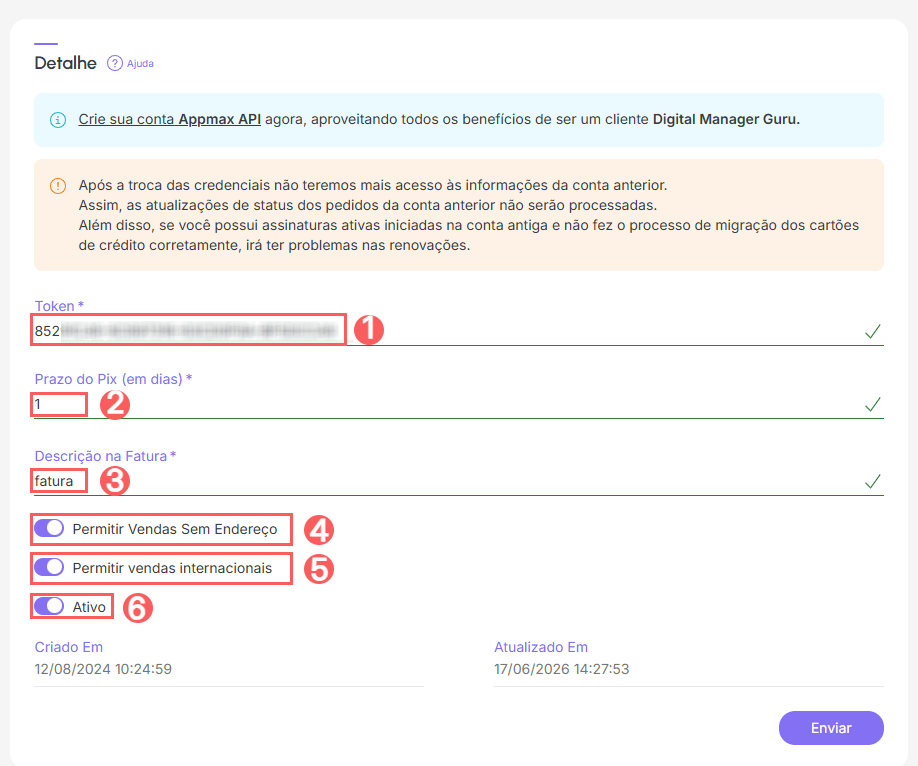Screen dimensions: 918x766
Task: Click the checkmark beside Prazo do Pix
Action: point(872,404)
